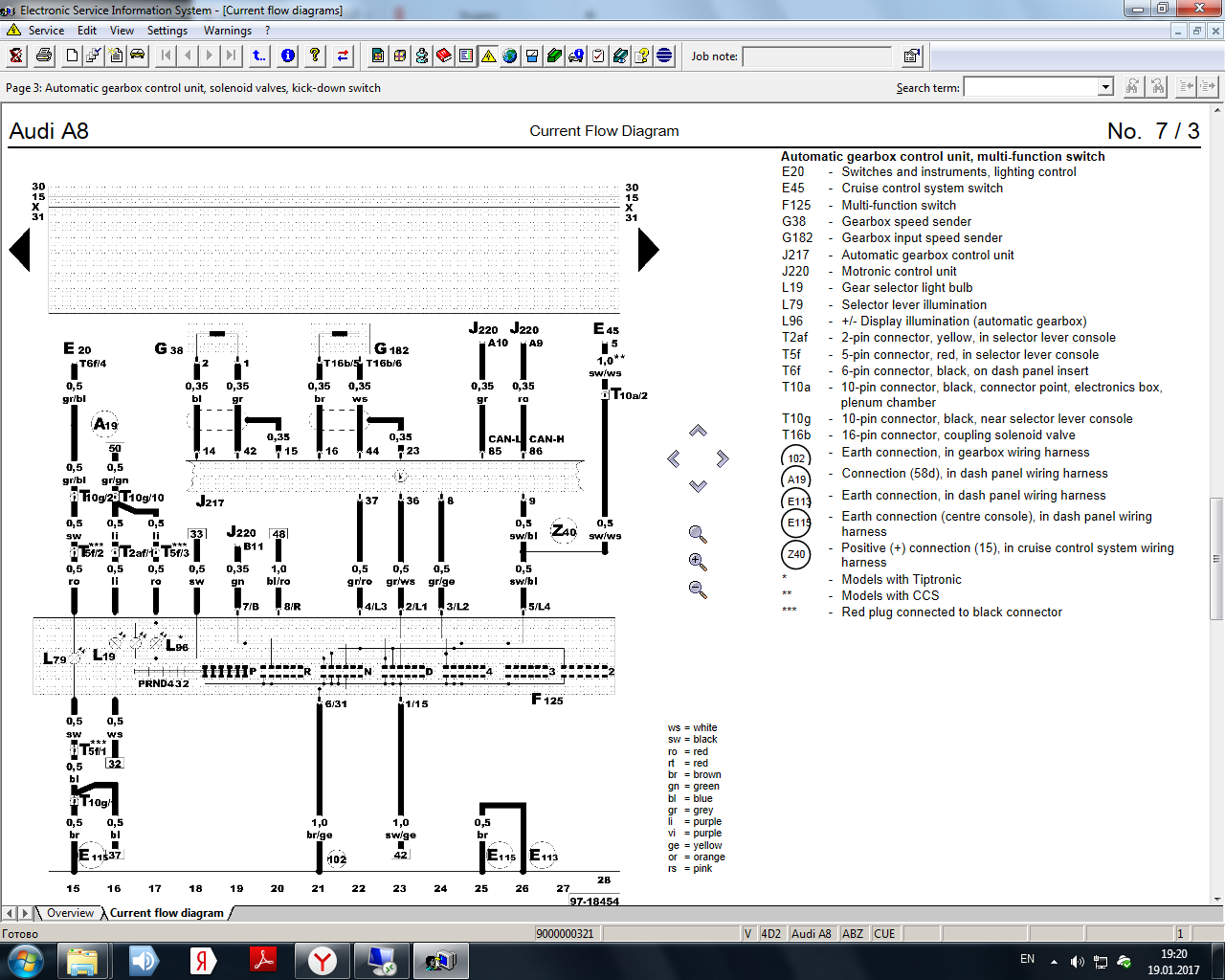Click the globe icon in toolbar

pyautogui.click(x=510, y=56)
